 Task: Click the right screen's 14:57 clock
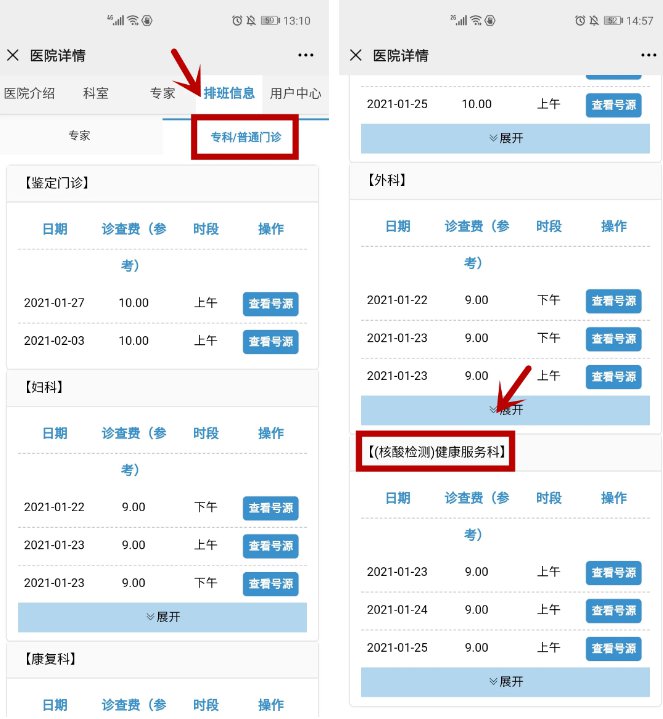click(640, 21)
